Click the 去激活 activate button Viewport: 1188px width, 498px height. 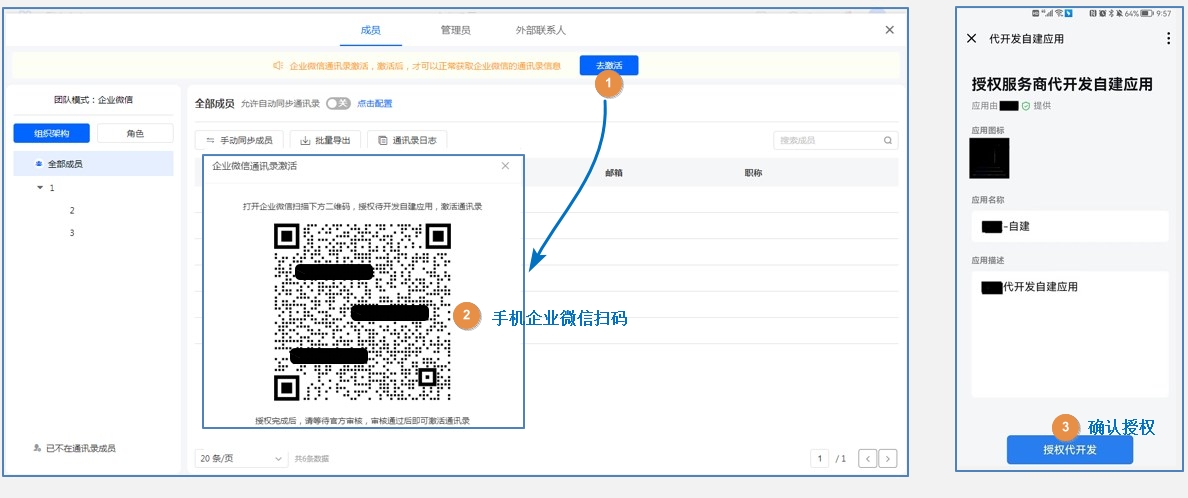click(608, 65)
